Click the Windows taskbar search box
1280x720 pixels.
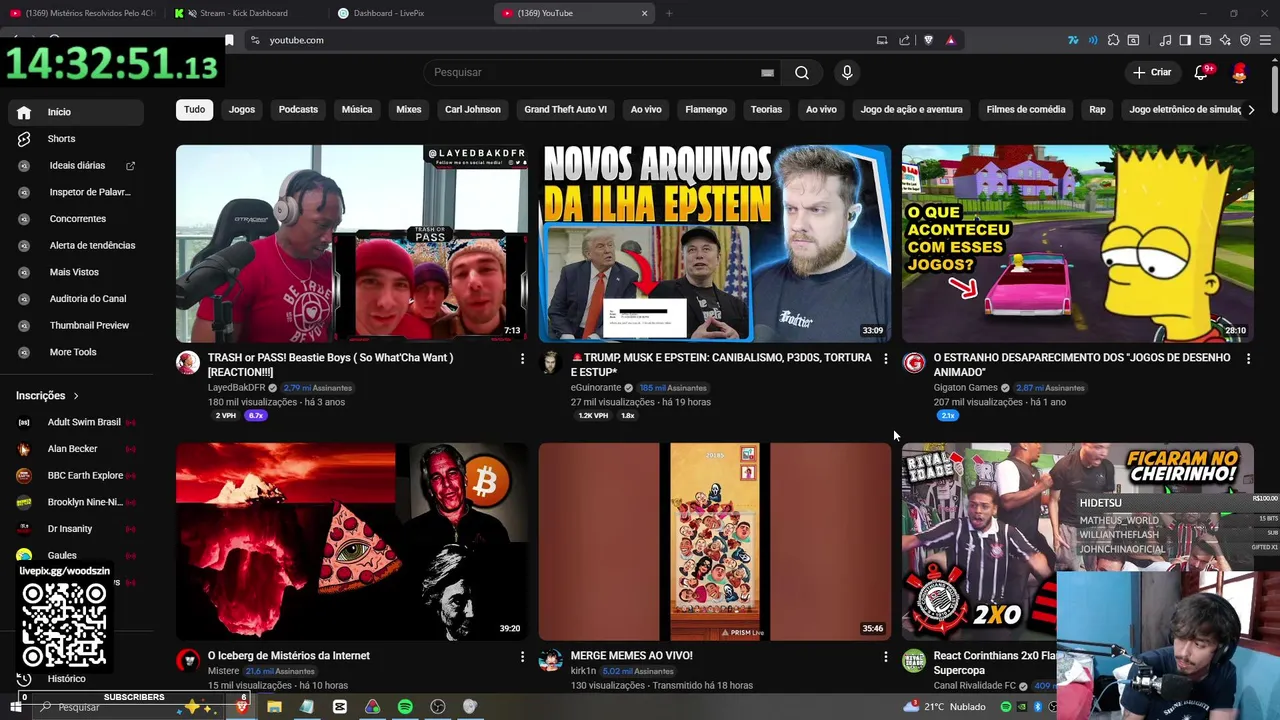click(x=130, y=707)
